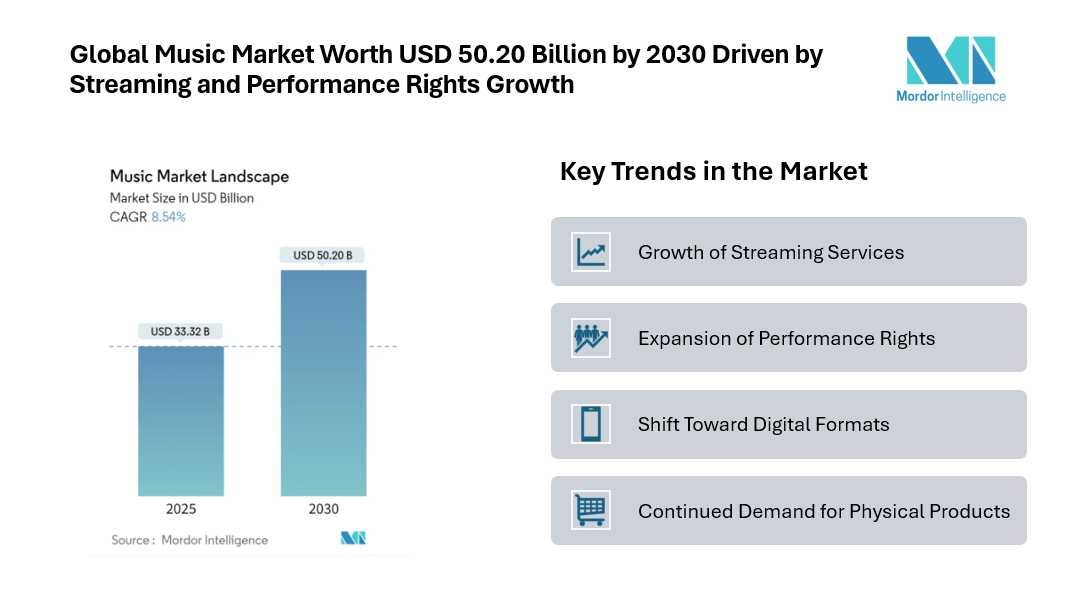Screen dimensions: 1090x598
Task: Open the Growth of Streaming Services label
Action: coord(770,252)
